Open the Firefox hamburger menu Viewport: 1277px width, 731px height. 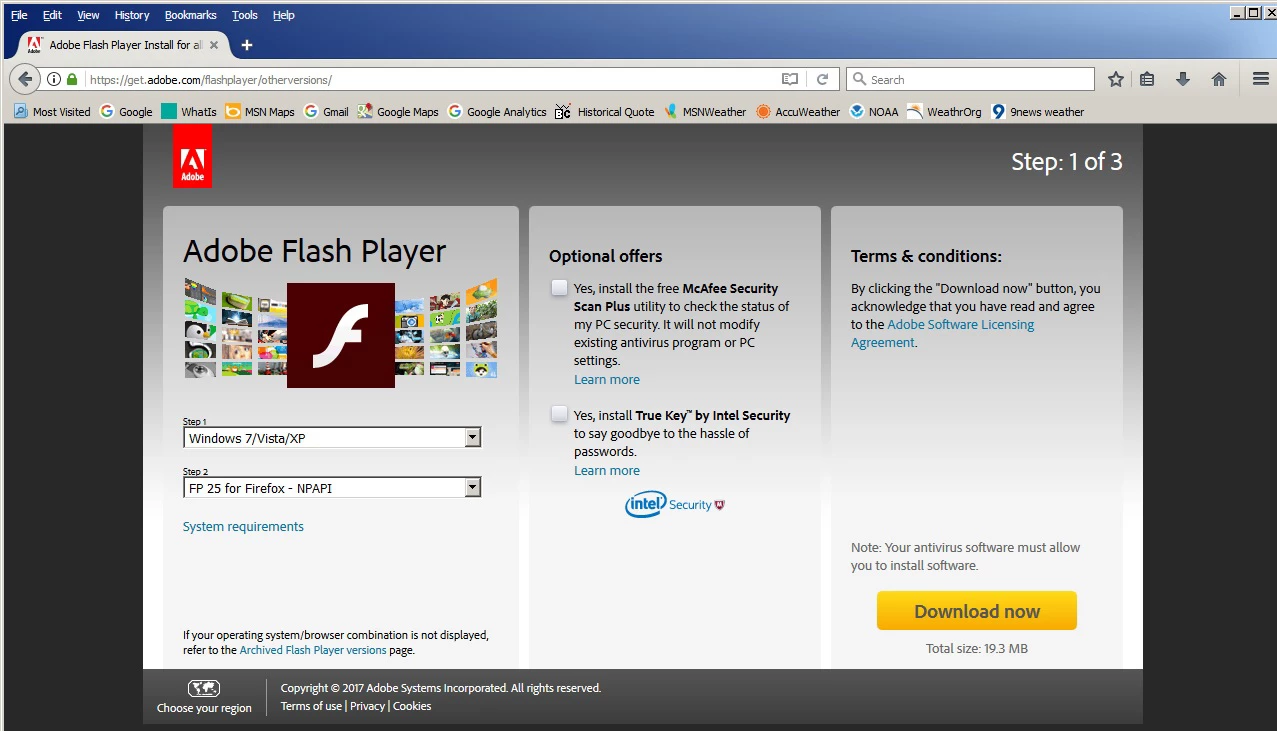[x=1261, y=79]
